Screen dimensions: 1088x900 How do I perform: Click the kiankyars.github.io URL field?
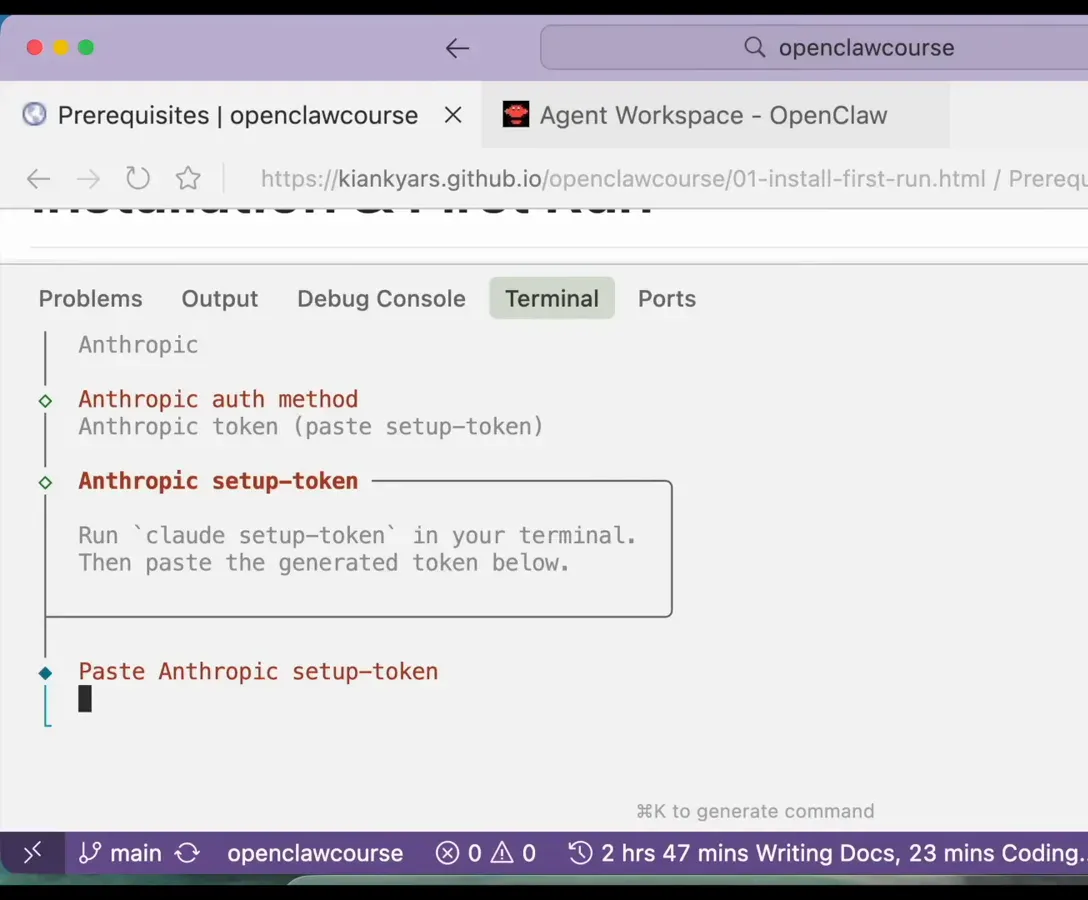(673, 179)
